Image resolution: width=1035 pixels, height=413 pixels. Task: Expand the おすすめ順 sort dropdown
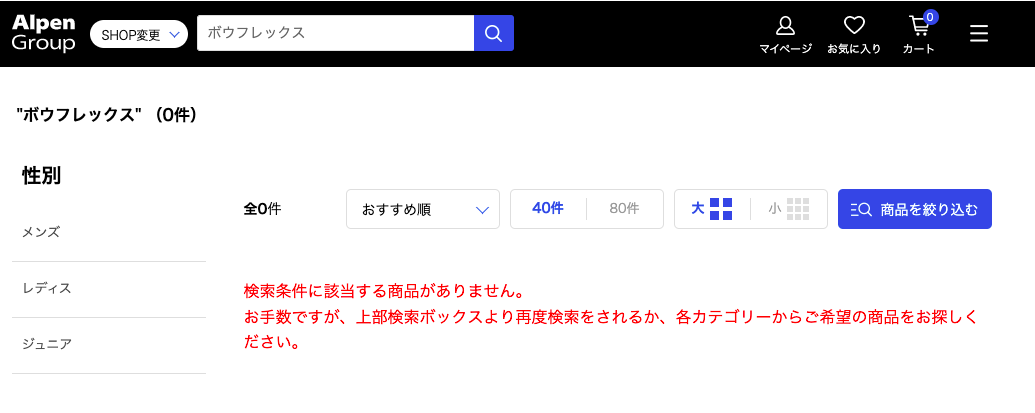tap(423, 209)
